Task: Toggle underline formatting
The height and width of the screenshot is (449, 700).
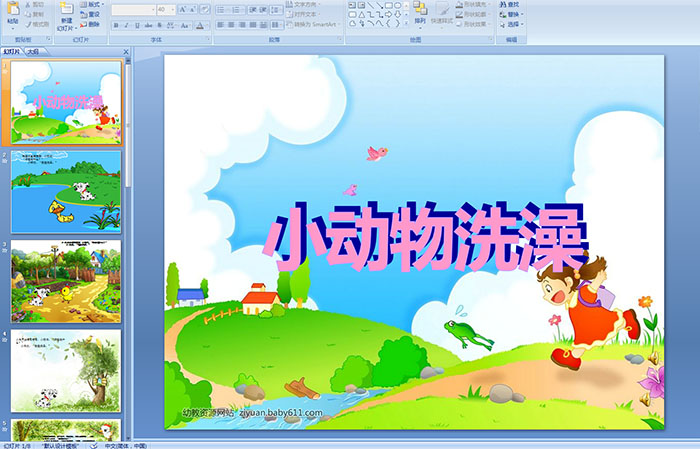Action: 138,25
